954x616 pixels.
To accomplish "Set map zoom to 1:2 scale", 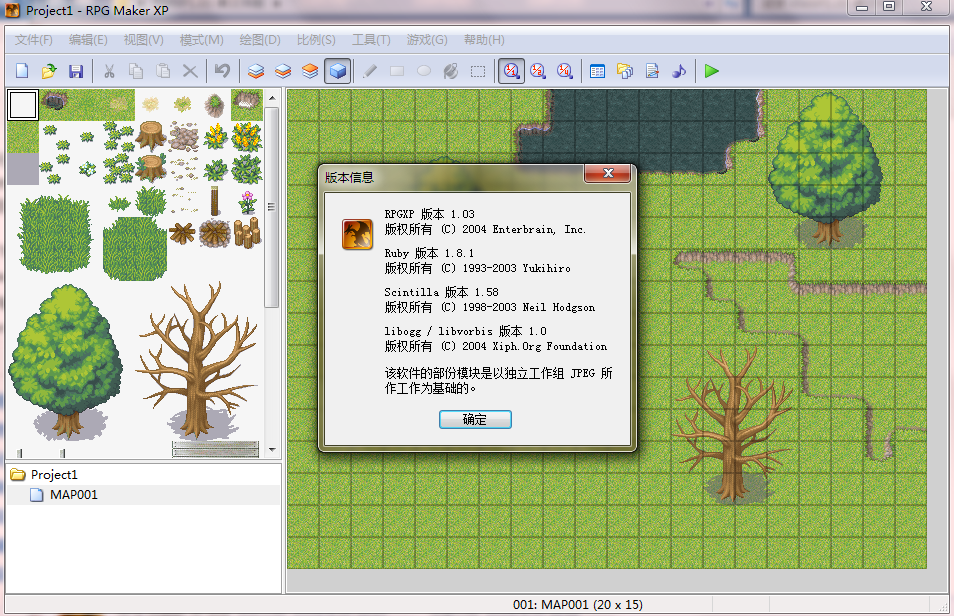I will pos(538,71).
